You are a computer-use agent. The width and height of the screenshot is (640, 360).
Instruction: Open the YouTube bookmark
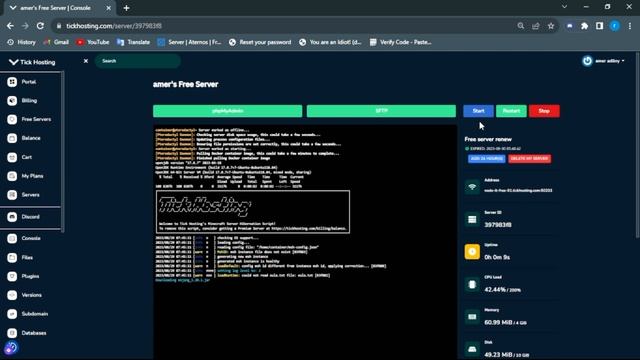tap(93, 42)
